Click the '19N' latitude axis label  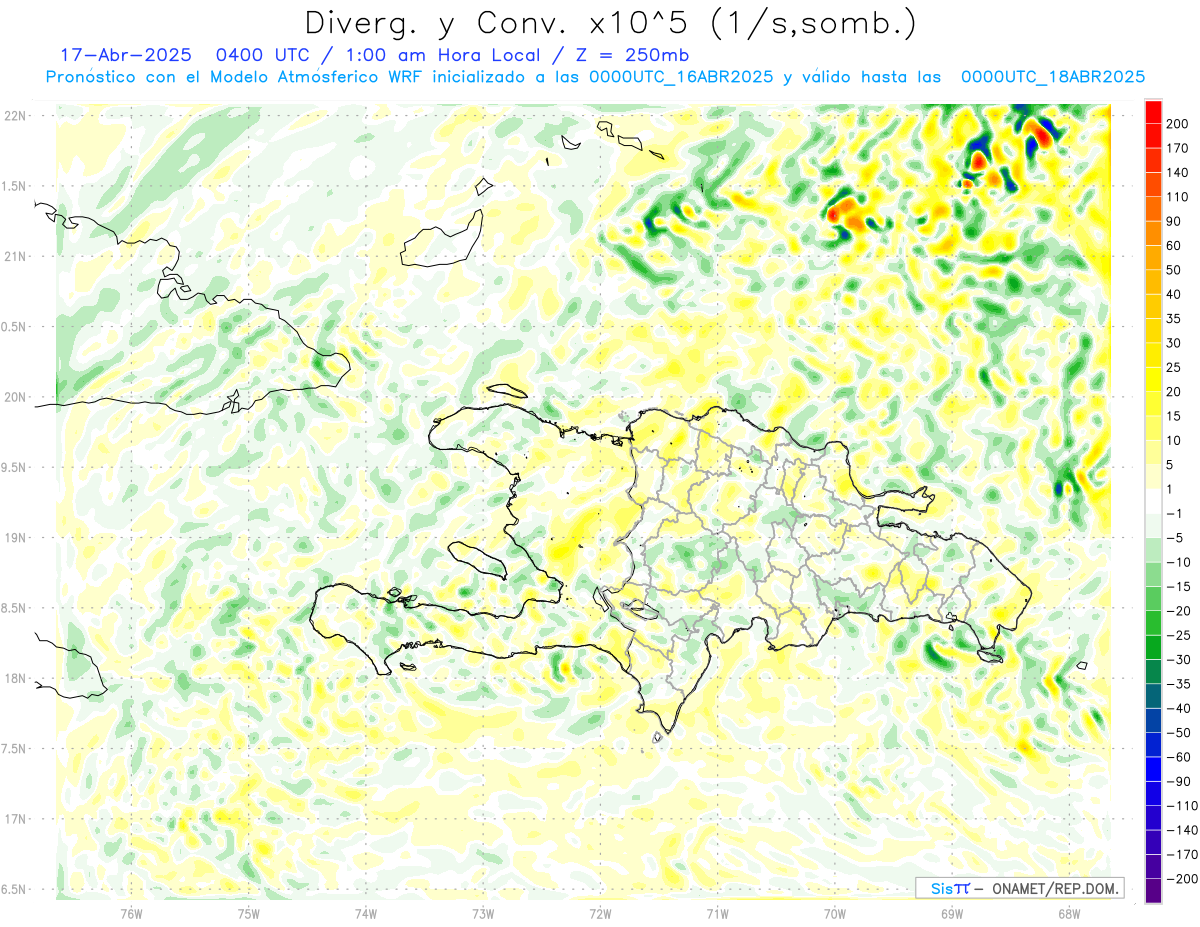16,538
